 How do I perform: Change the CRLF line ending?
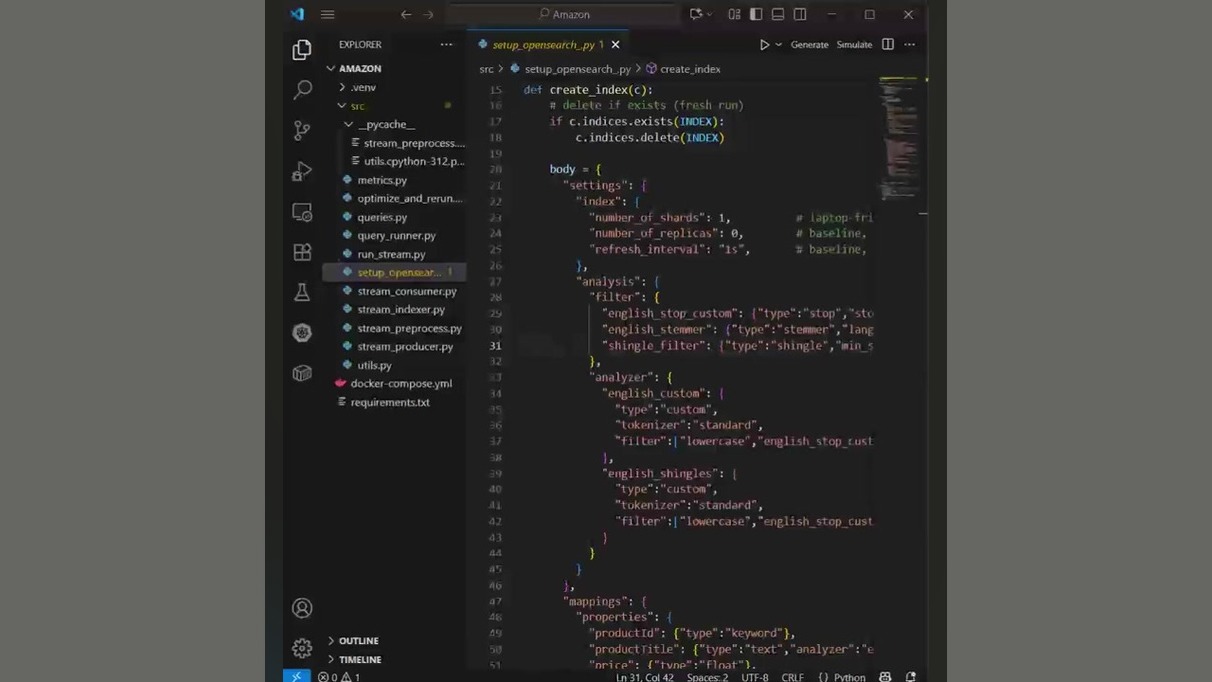pyautogui.click(x=793, y=676)
